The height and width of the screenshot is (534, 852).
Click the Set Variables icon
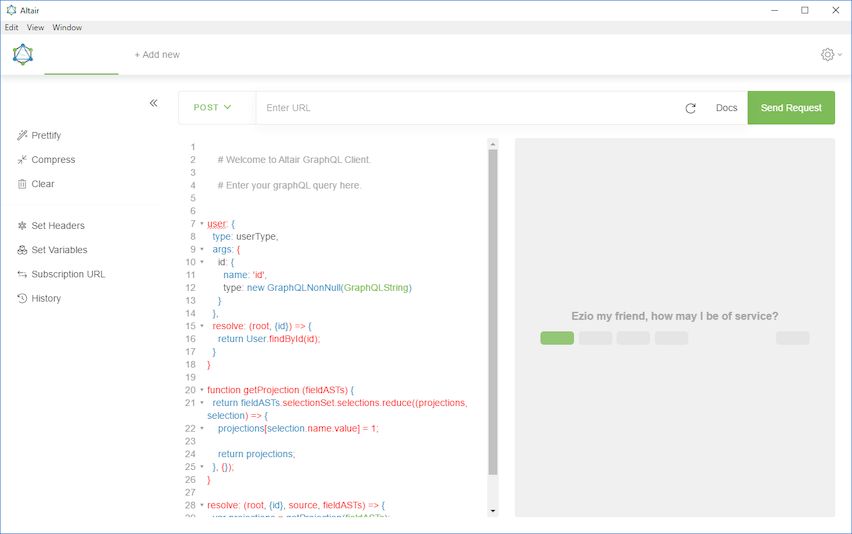[x=22, y=250]
